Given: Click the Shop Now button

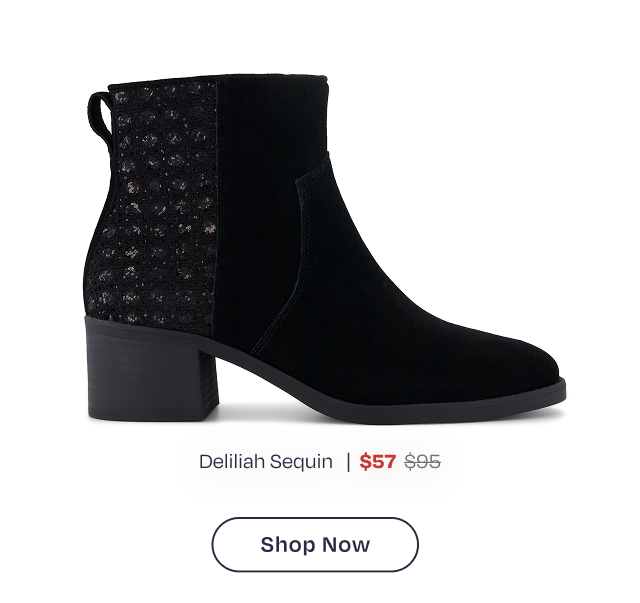Looking at the screenshot, I should click(x=315, y=544).
